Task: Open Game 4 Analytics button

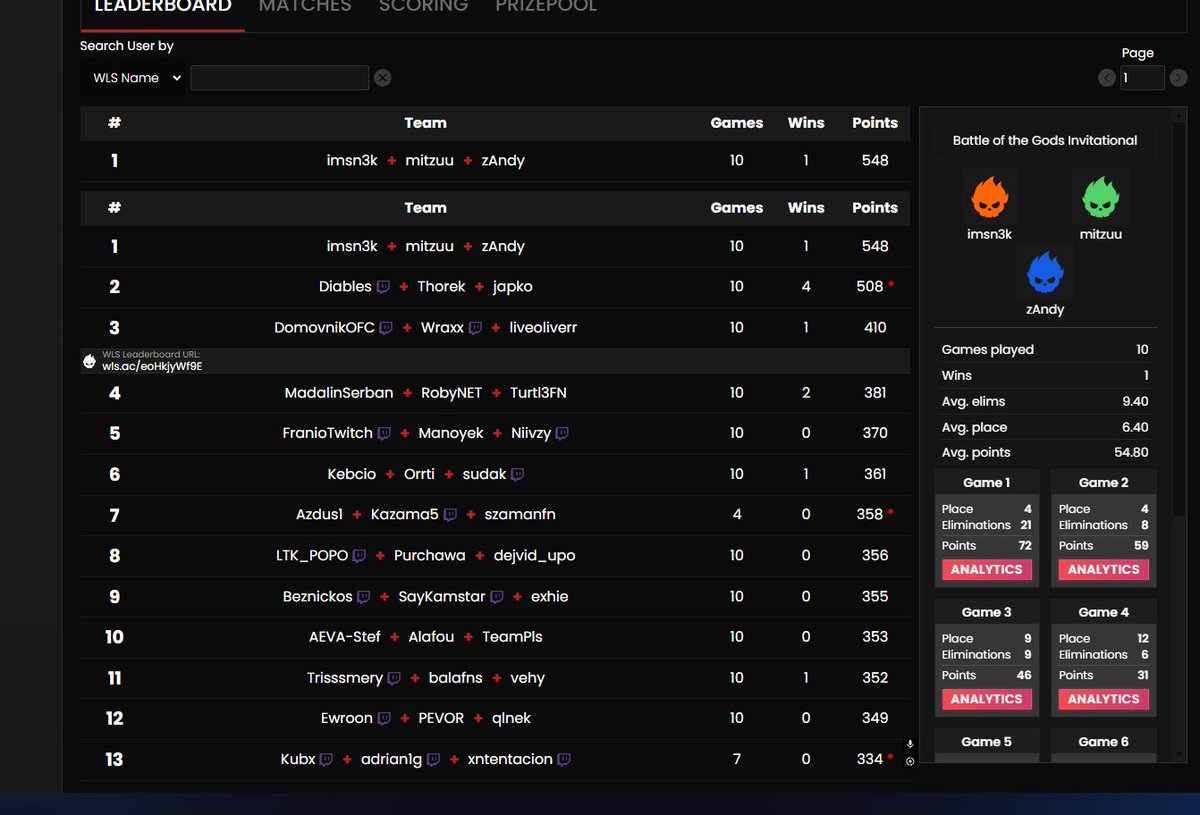Action: tap(1104, 700)
